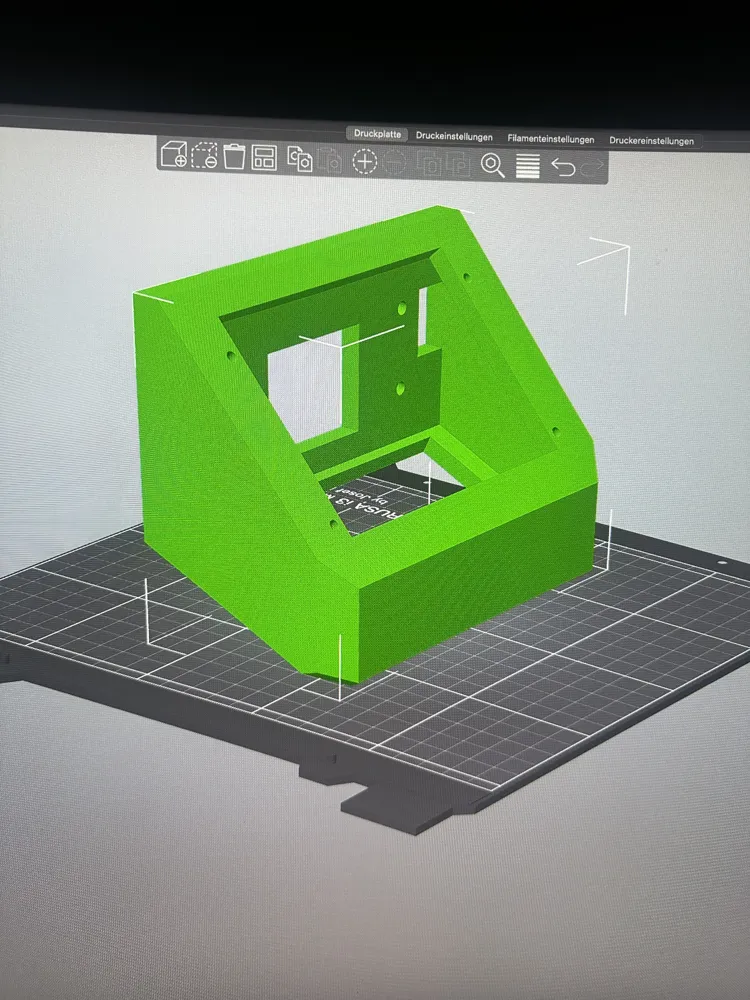750x1000 pixels.
Task: Open the Druckeinstellungen tab
Action: pyautogui.click(x=454, y=136)
